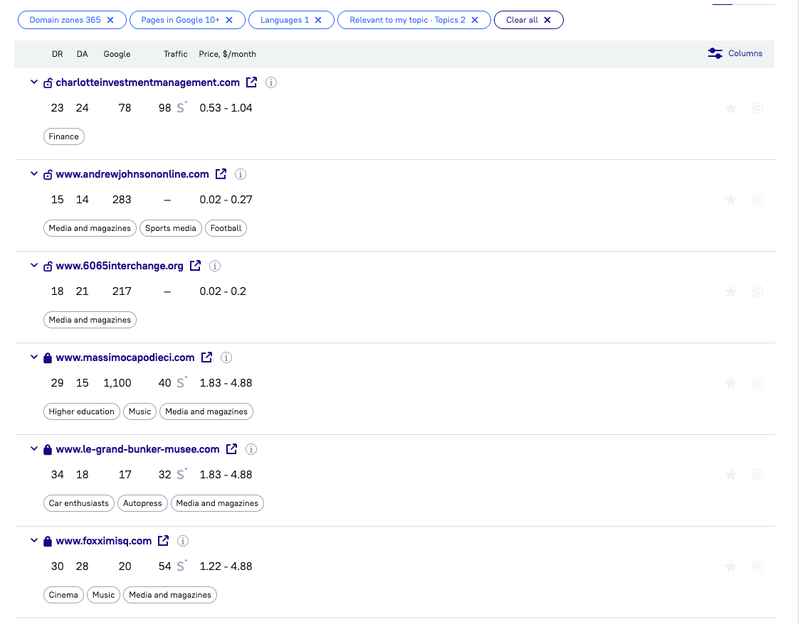The height and width of the screenshot is (624, 800).
Task: Click the lock icon beside www.massimocapodieci.com
Action: coord(46,357)
